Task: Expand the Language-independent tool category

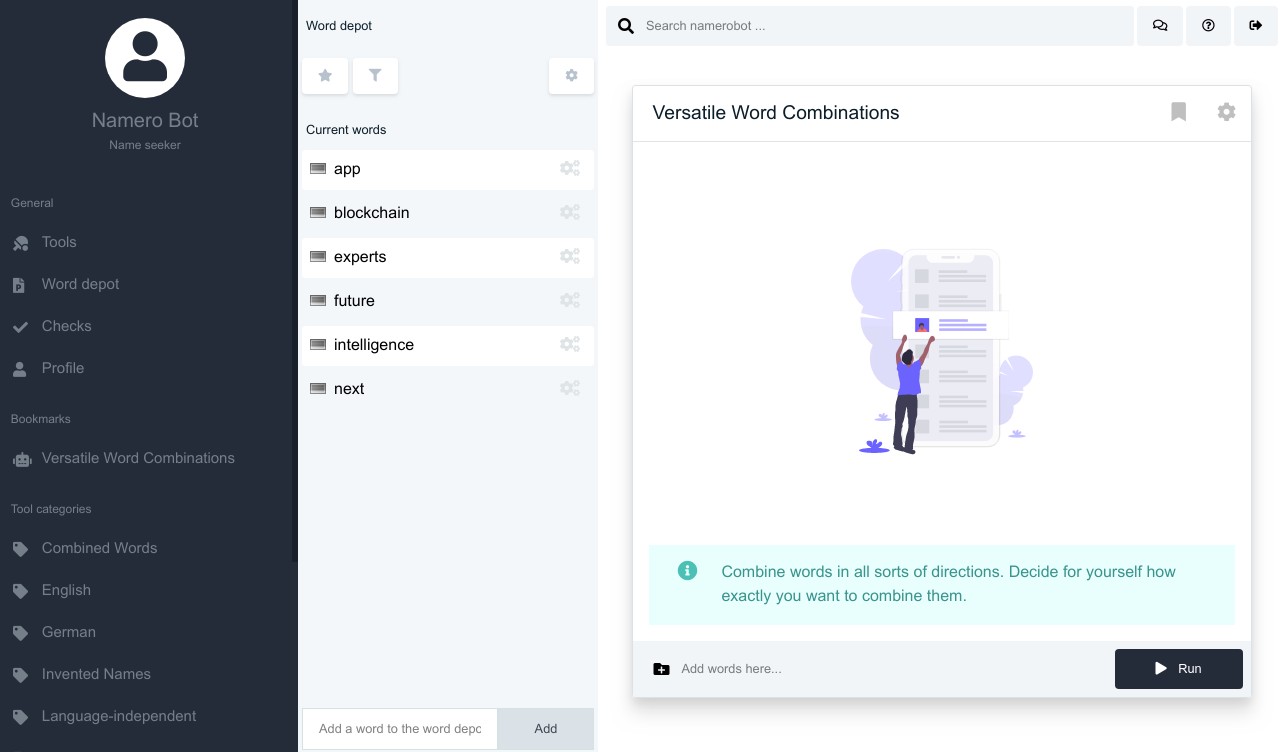Action: (x=118, y=716)
